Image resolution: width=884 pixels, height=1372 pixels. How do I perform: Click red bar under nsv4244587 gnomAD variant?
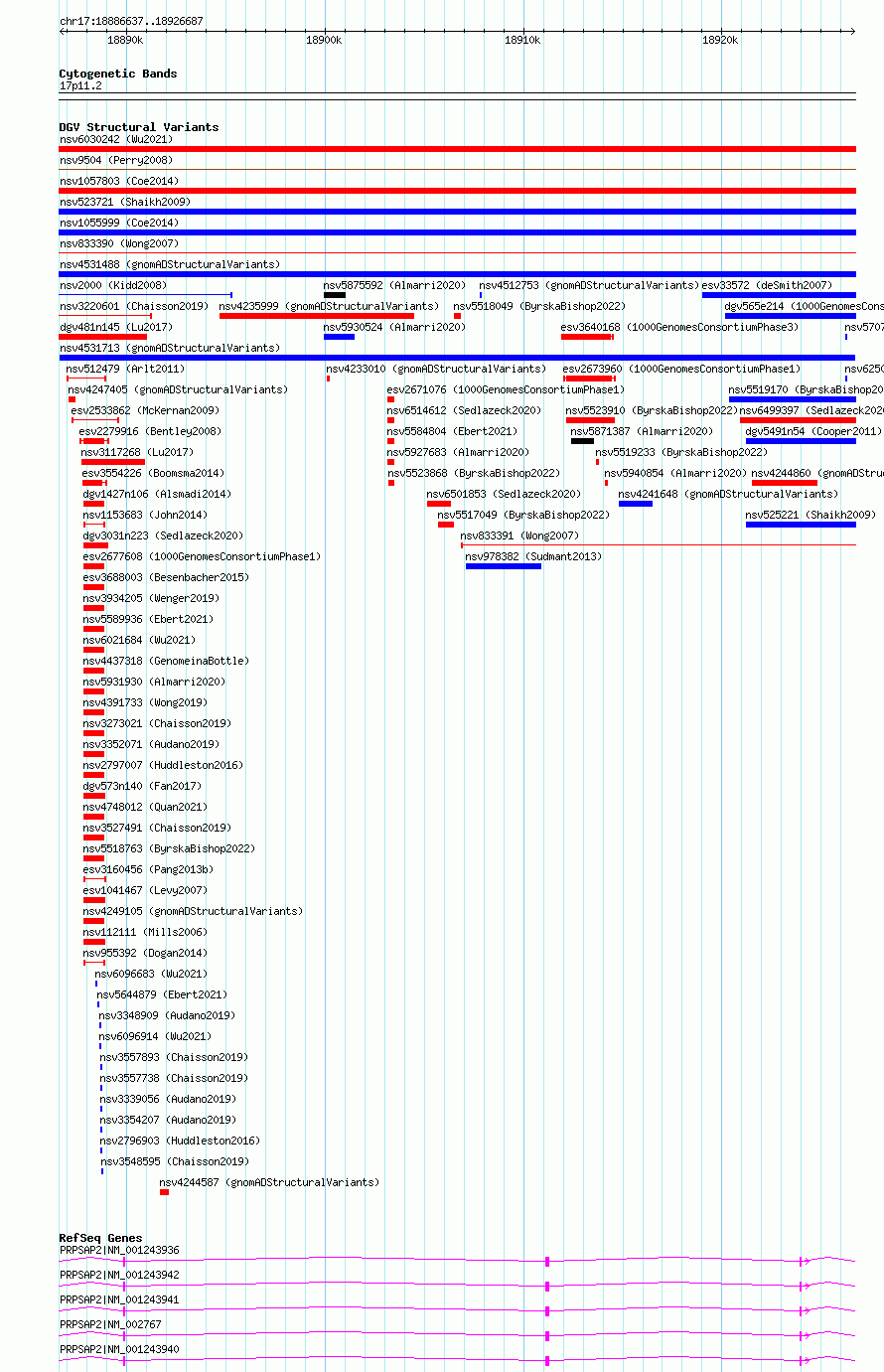pos(164,1192)
